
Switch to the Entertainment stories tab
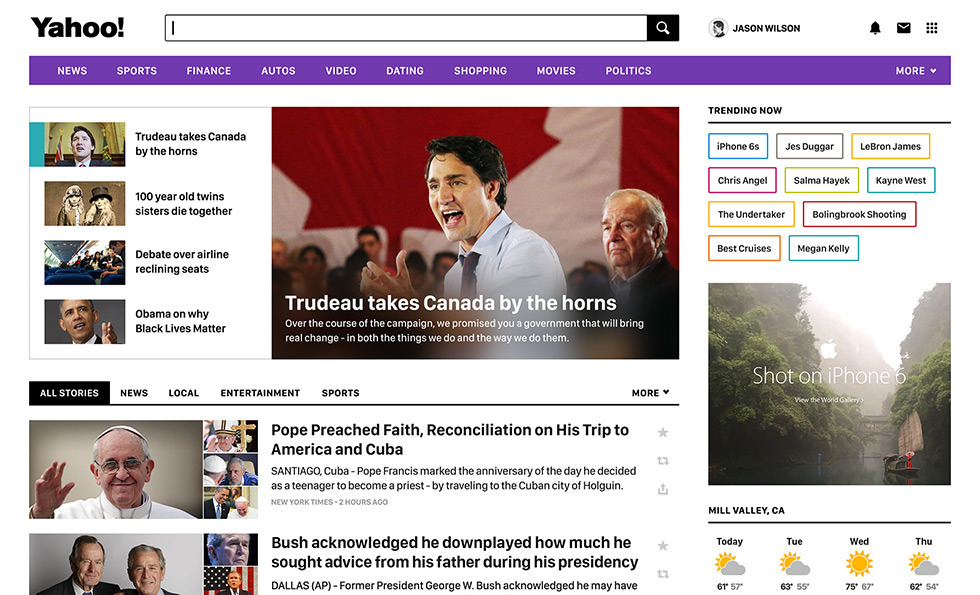pos(260,393)
